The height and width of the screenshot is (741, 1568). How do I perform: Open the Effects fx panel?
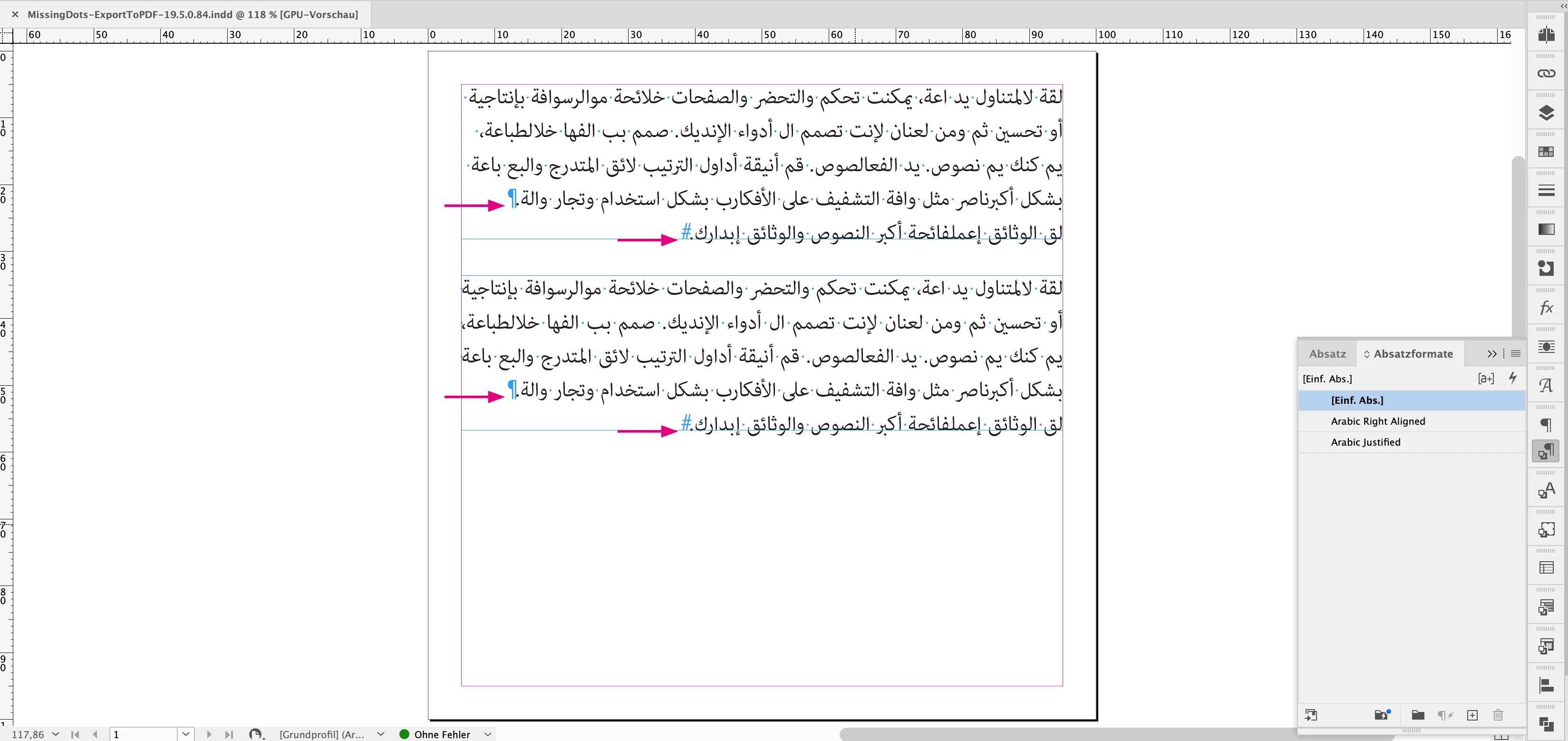(x=1546, y=307)
